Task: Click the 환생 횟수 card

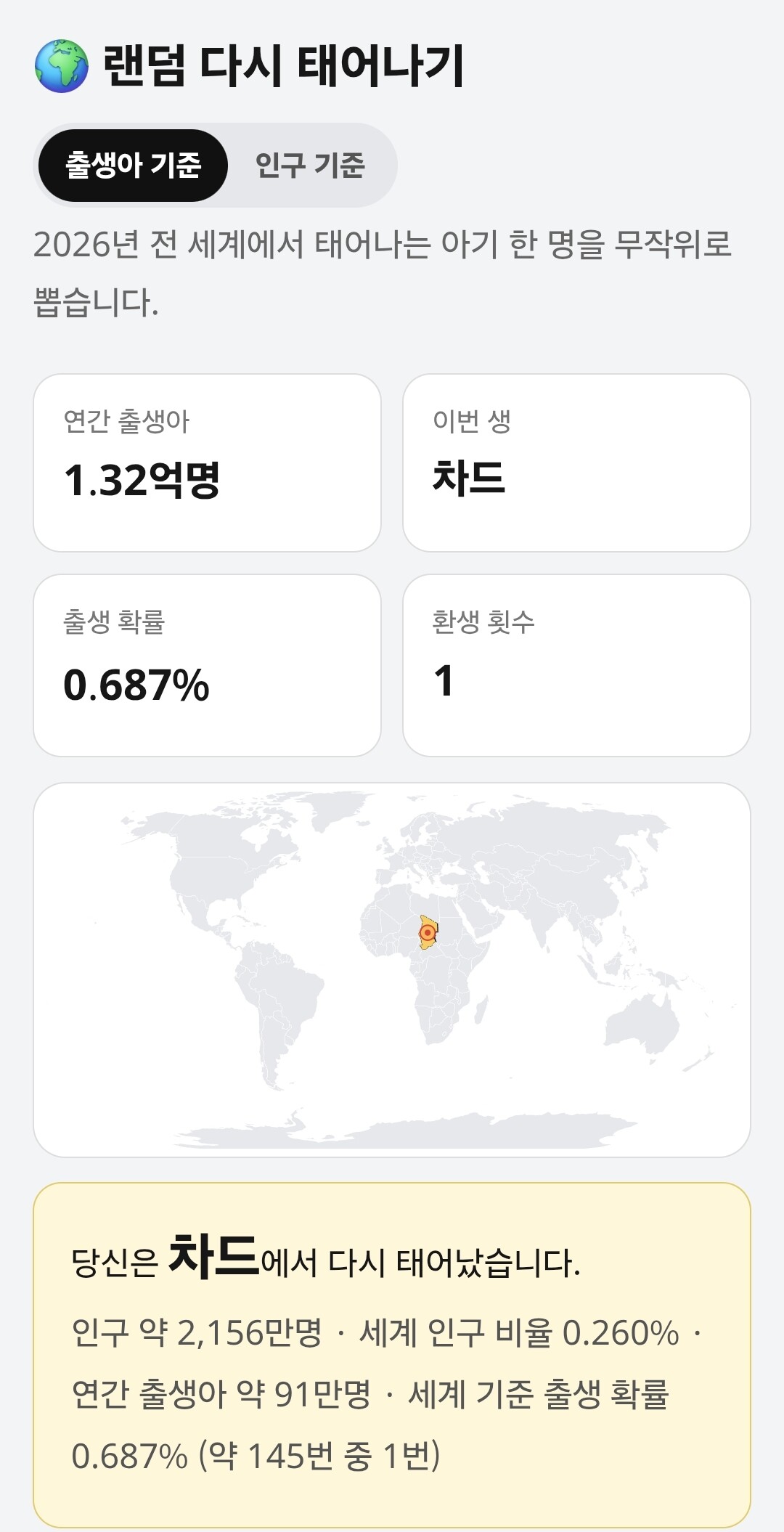Action: (x=576, y=665)
